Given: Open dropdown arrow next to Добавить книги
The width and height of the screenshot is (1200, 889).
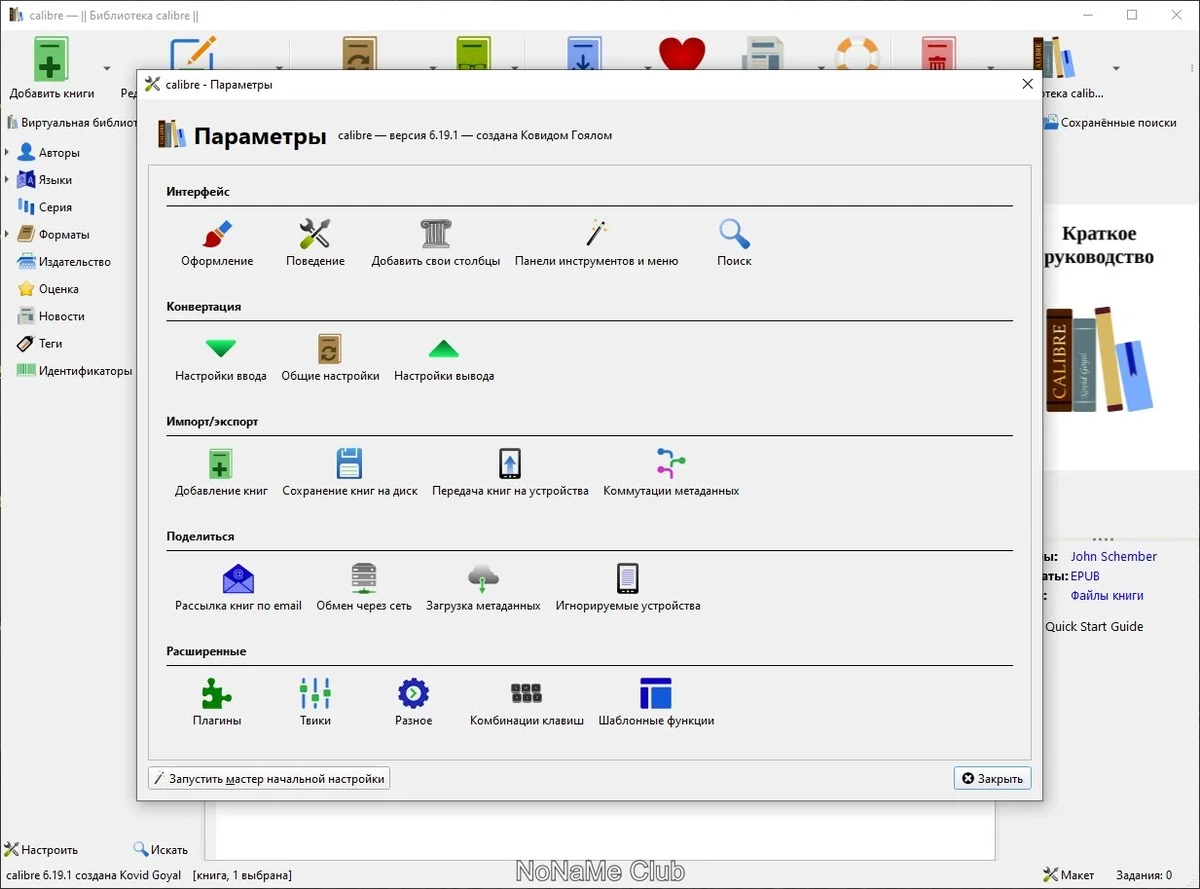Looking at the screenshot, I should pyautogui.click(x=107, y=69).
